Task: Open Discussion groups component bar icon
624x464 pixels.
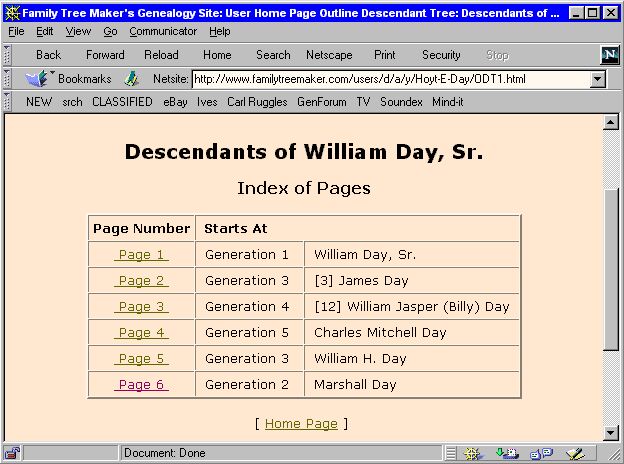Action: 541,453
